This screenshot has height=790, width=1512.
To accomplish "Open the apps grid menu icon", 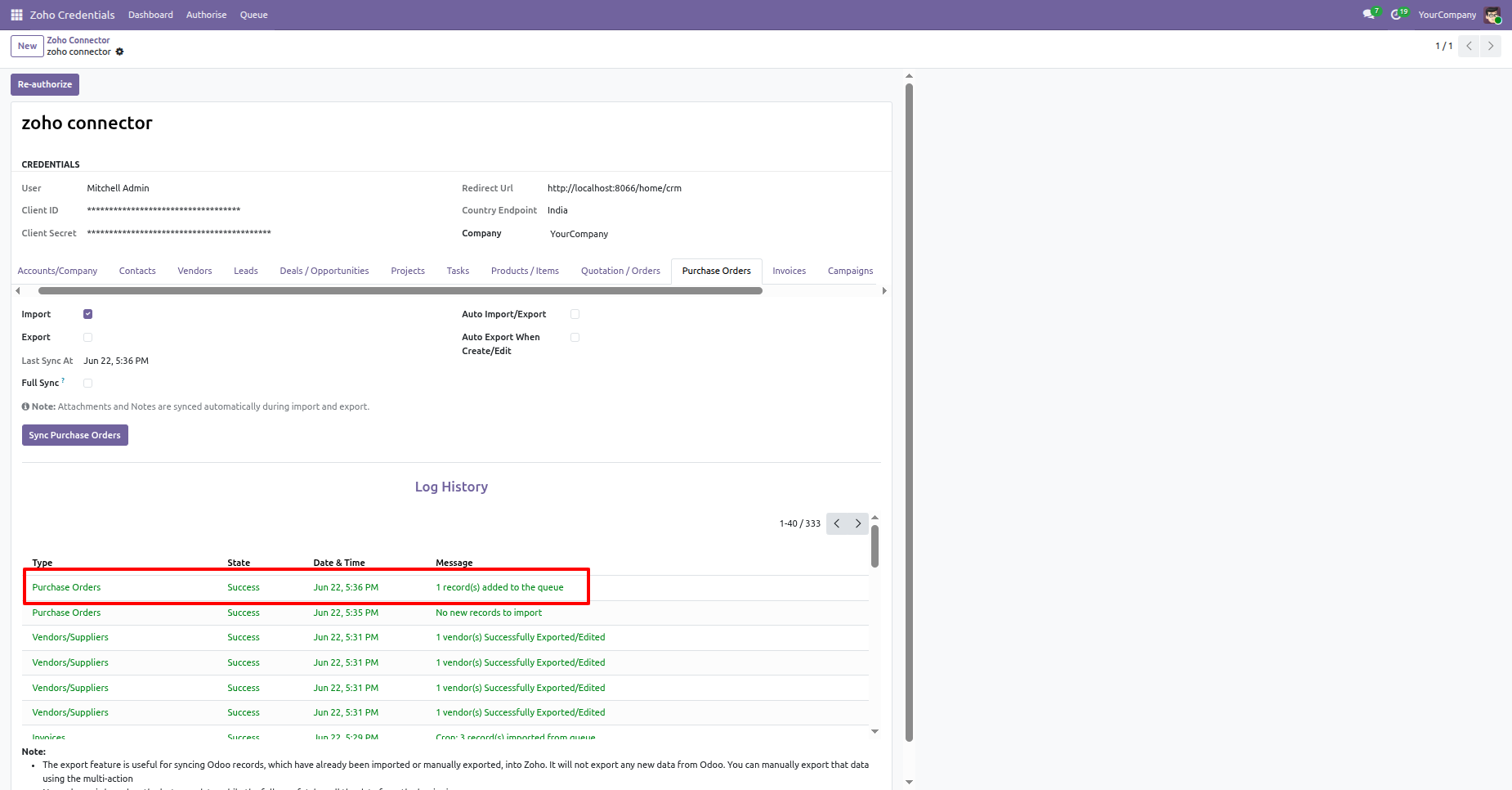I will [16, 15].
